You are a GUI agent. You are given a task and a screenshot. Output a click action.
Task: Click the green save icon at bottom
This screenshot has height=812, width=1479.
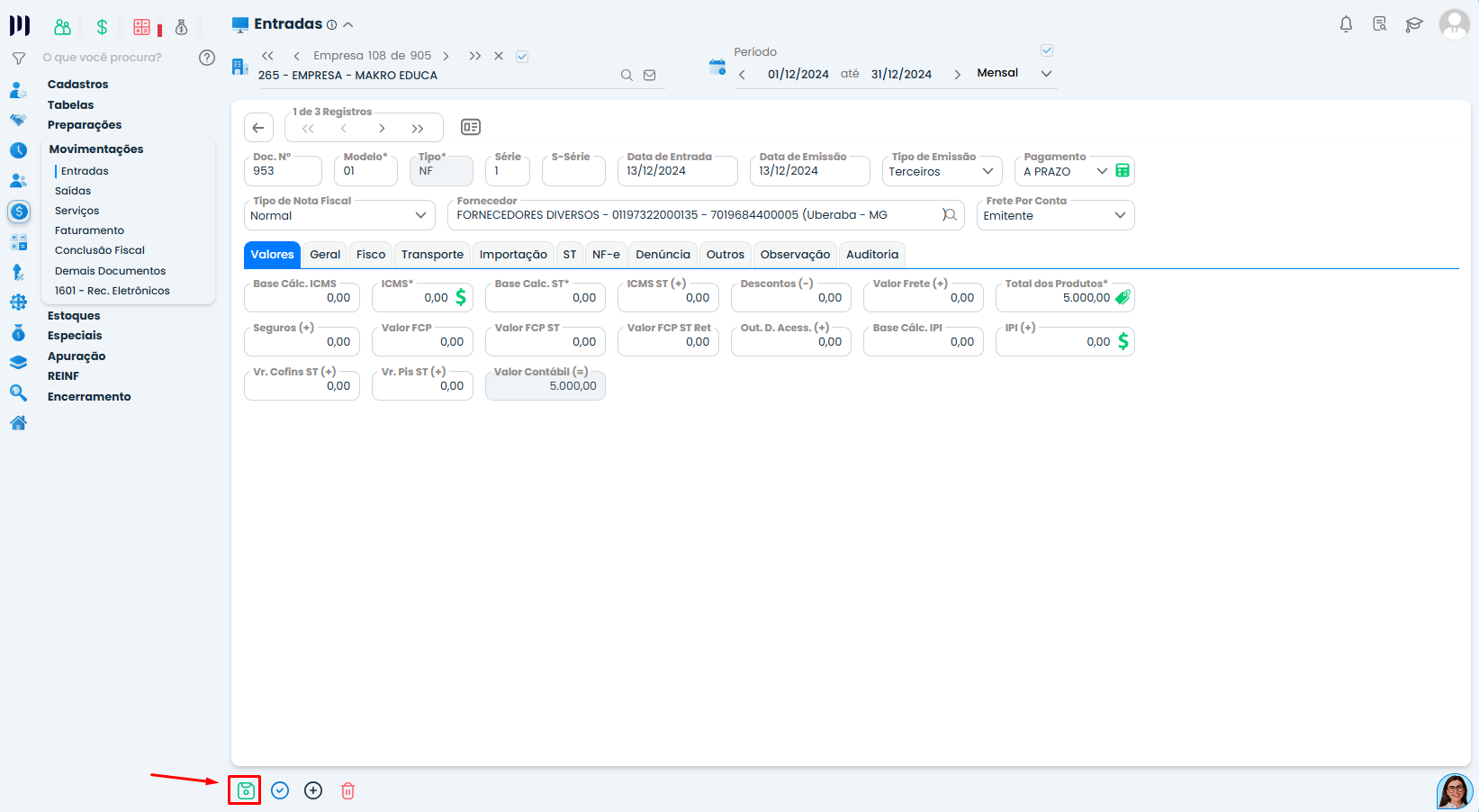coord(246,790)
